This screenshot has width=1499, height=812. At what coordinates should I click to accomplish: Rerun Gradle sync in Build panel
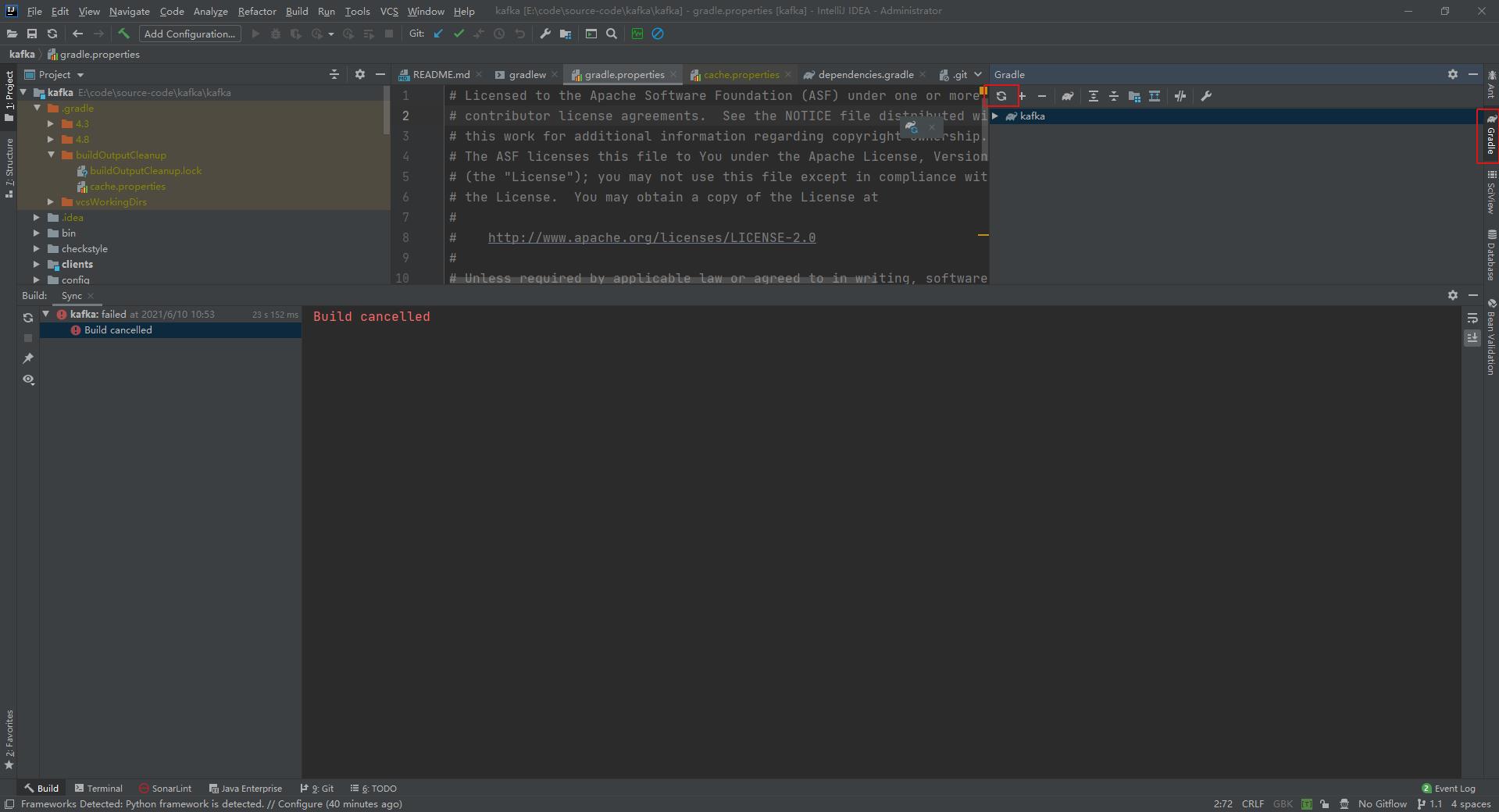click(x=28, y=318)
